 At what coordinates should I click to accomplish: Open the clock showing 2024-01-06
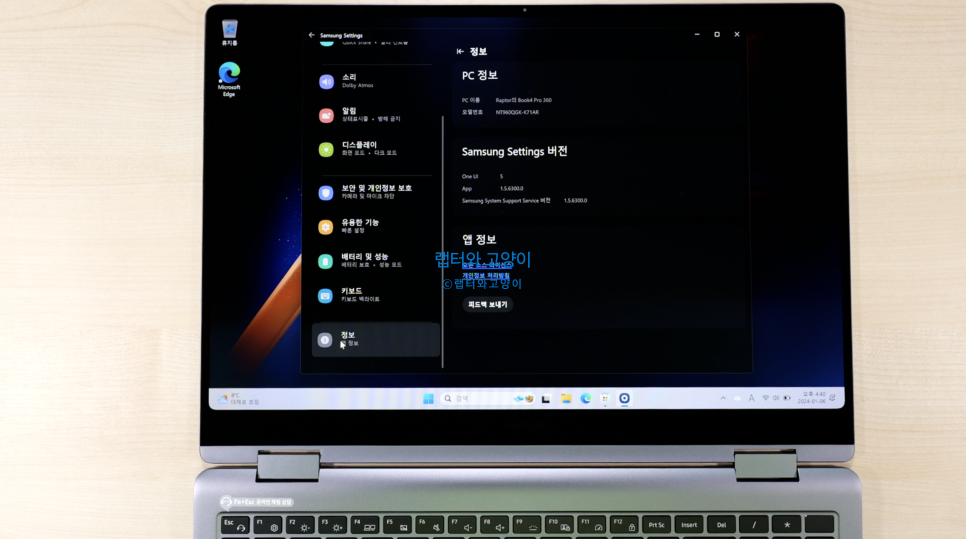[x=811, y=398]
